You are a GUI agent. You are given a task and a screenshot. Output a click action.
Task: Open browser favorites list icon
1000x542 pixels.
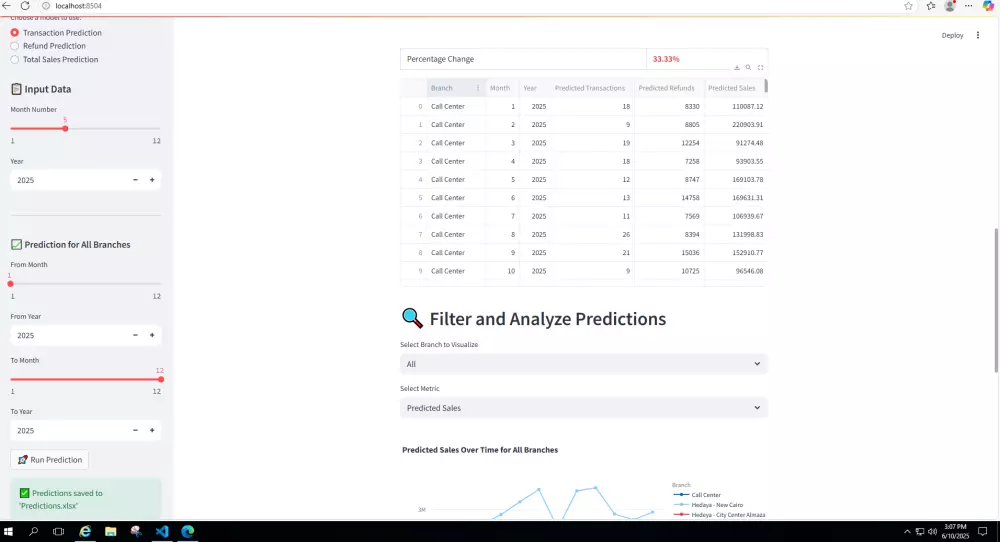click(x=931, y=6)
